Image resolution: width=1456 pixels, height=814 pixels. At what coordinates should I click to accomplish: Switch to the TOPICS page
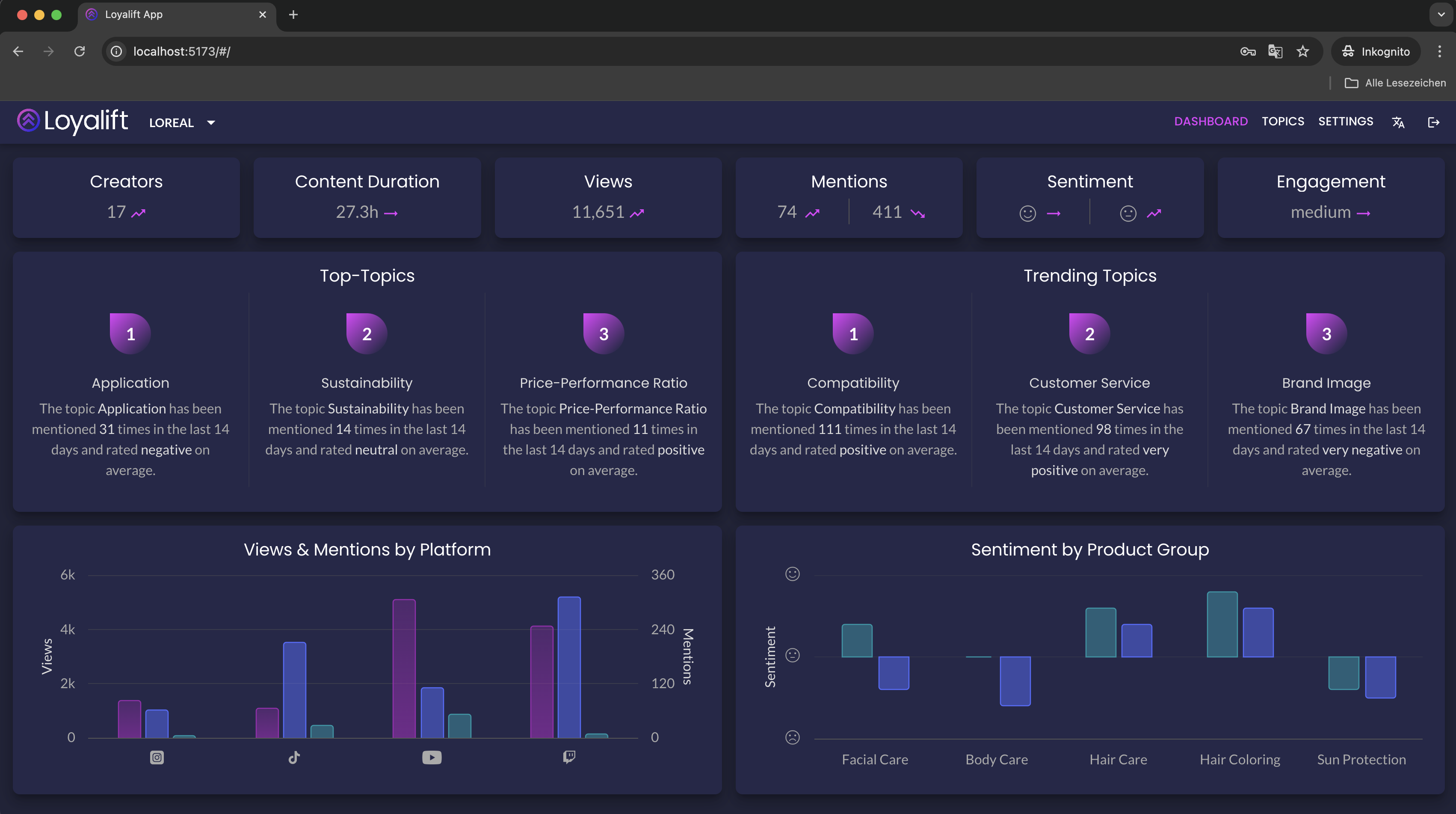[x=1282, y=122]
